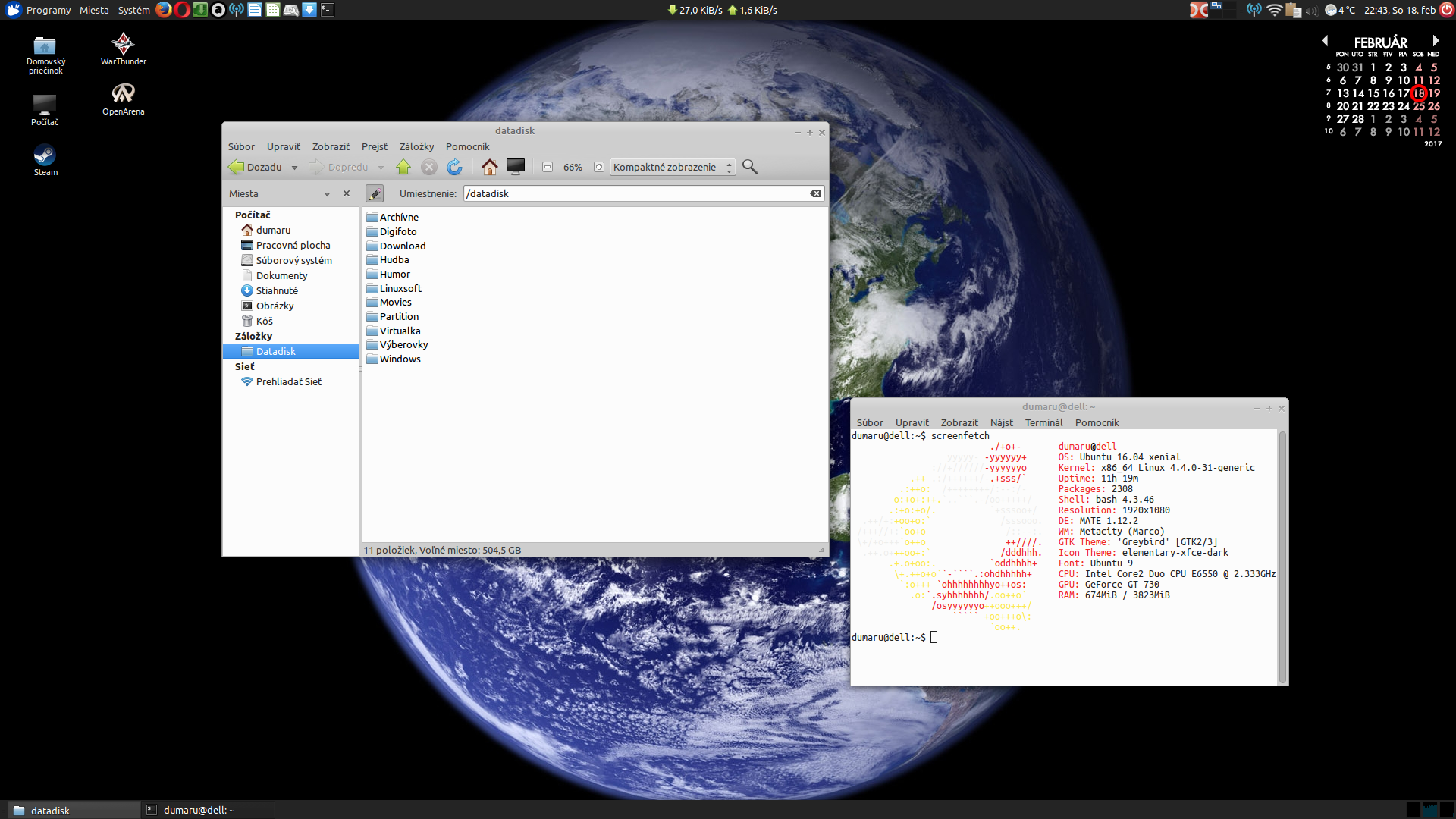Viewport: 1456px width, 819px height.
Task: Open the Kompaktné zobrazenie view dropdown
Action: (x=672, y=167)
